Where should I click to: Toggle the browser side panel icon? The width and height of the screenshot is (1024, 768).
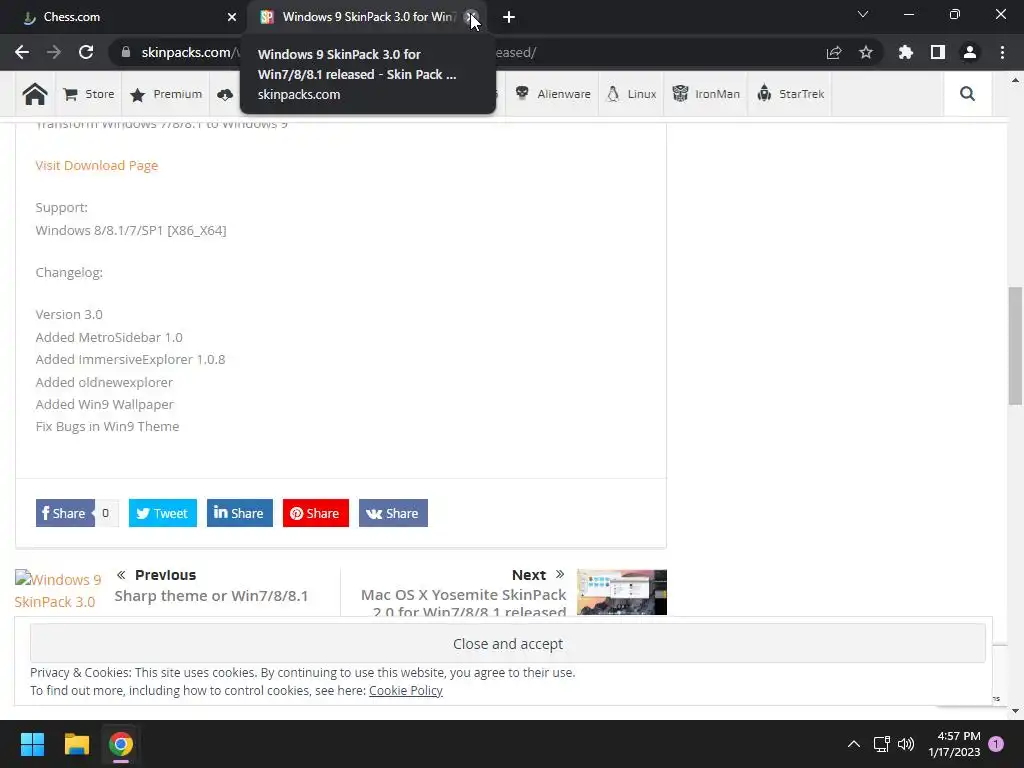(937, 52)
